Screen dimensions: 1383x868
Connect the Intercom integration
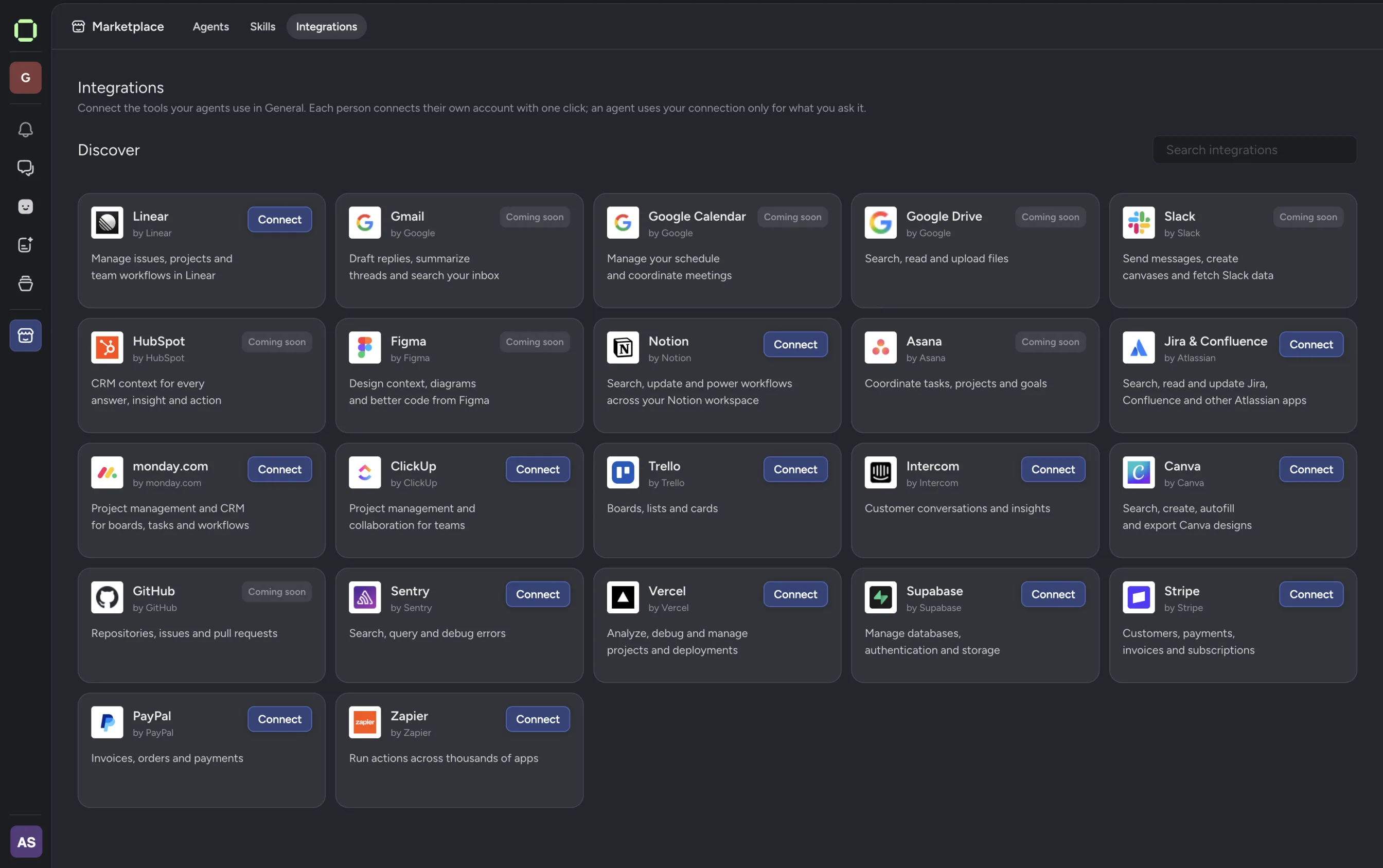1053,469
